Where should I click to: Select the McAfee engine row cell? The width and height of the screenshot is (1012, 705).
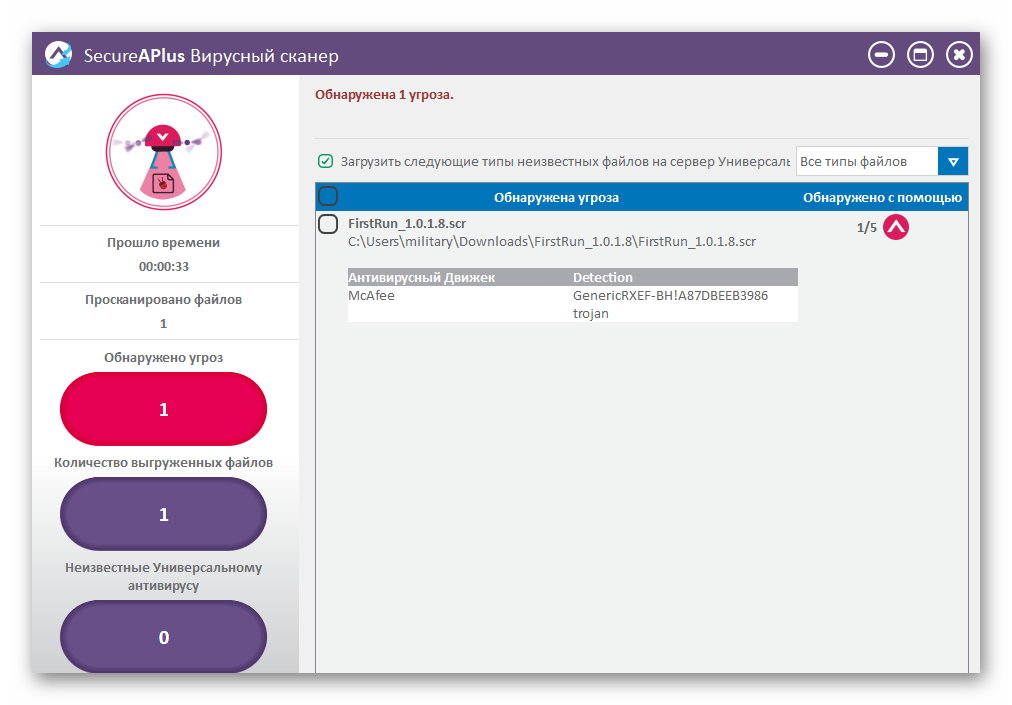point(371,296)
